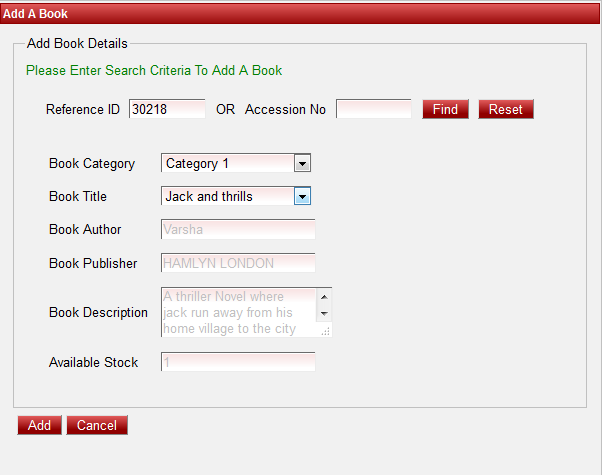Click the Available Stock field

click(238, 362)
